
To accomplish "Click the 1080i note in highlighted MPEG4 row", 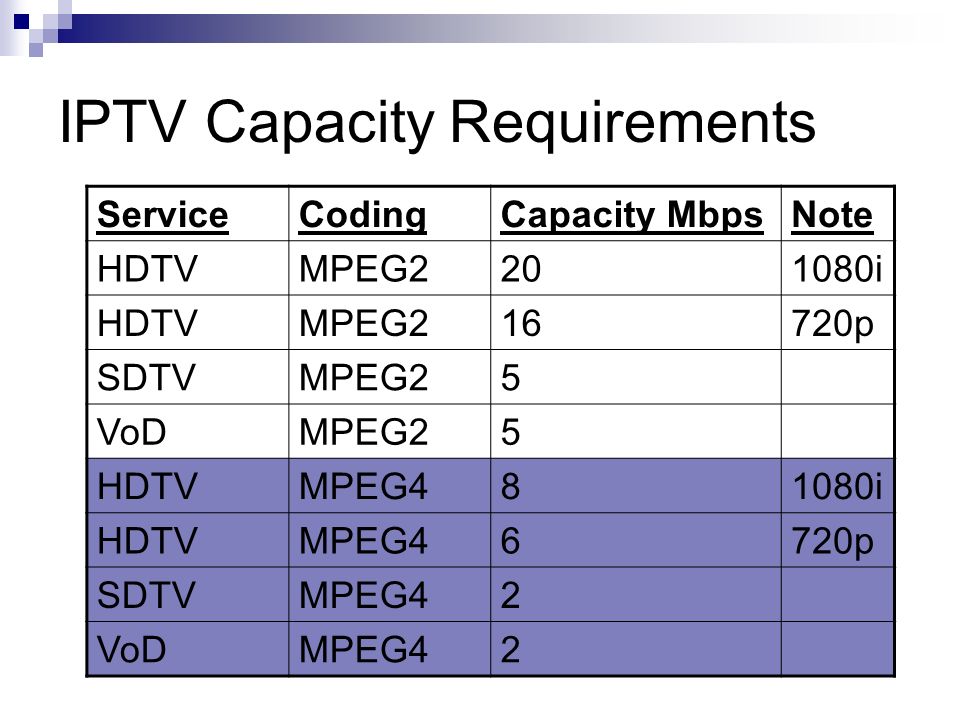I will click(x=837, y=487).
